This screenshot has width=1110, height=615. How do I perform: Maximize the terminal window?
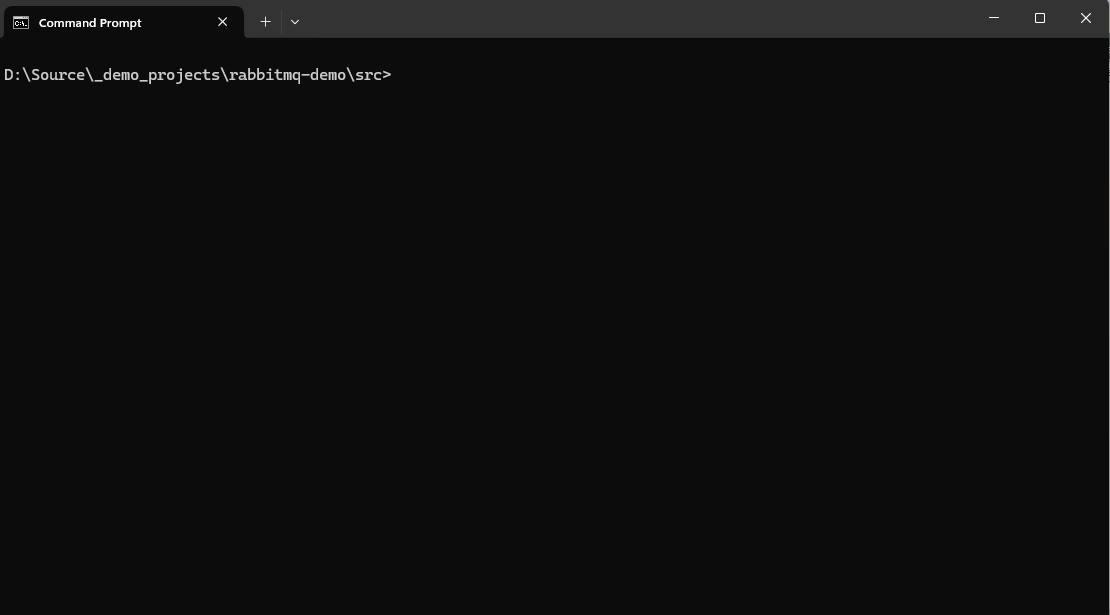click(1040, 18)
